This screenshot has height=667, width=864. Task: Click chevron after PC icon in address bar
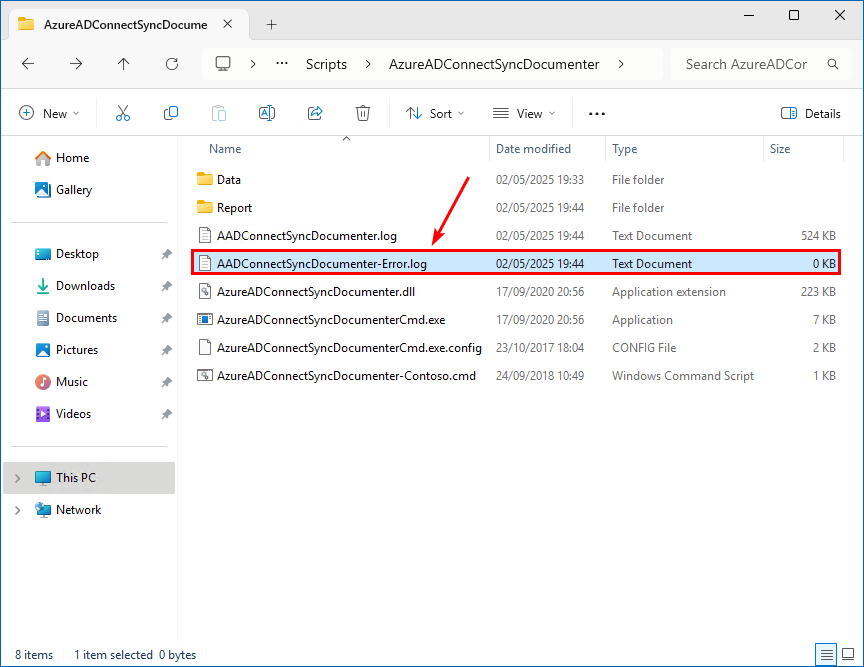point(253,64)
